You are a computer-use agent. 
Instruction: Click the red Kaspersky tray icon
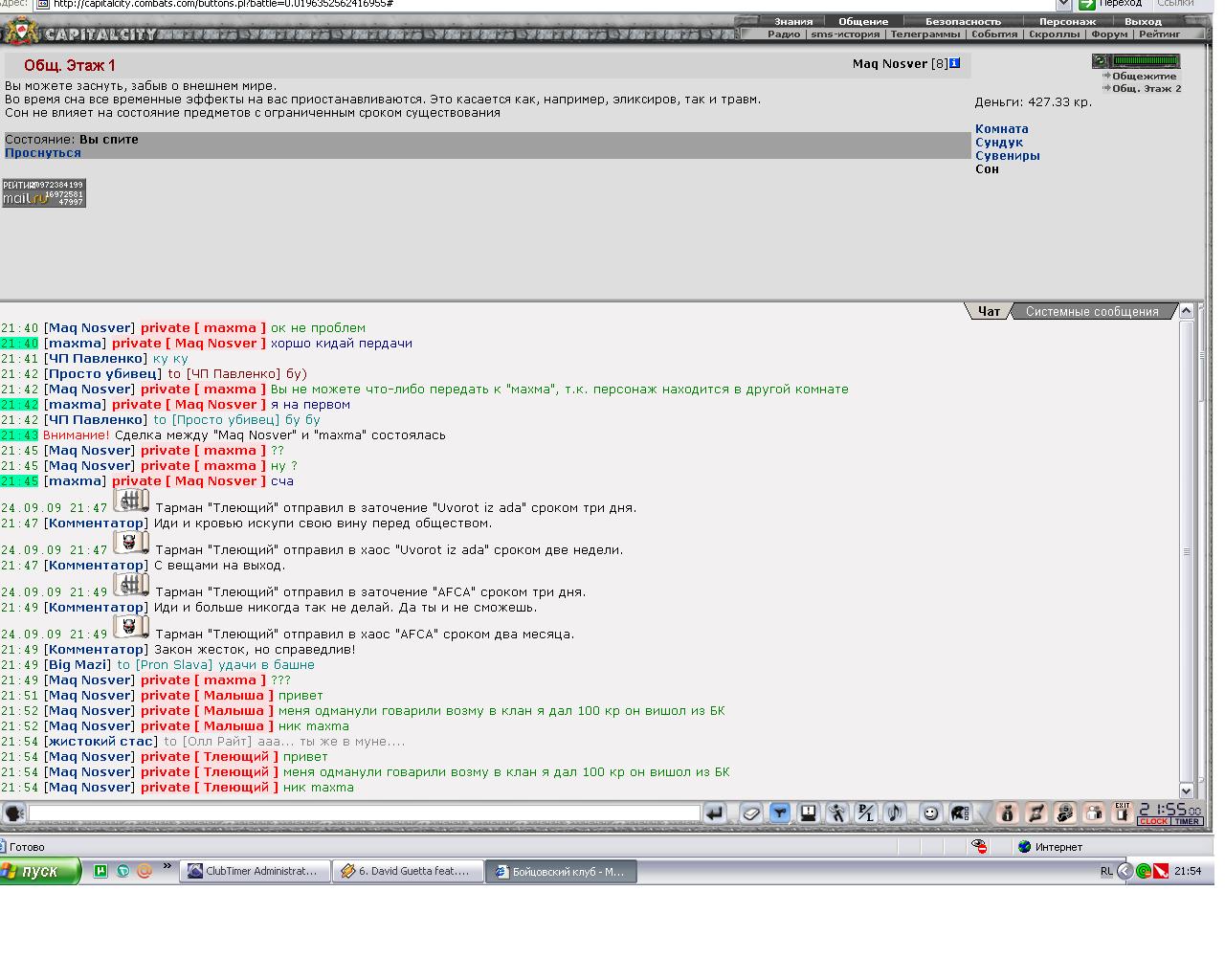[x=1161, y=871]
